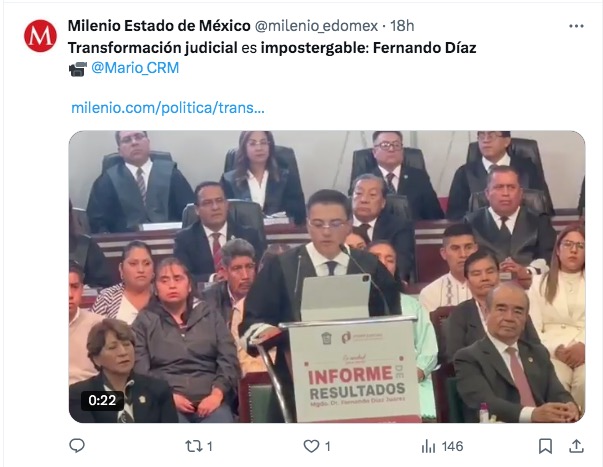Click the reply speech bubble icon

pyautogui.click(x=77, y=446)
